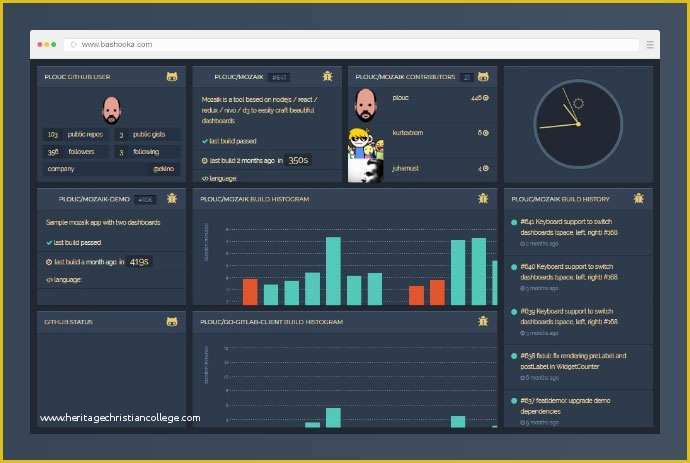Click the first red bar in mozaik histogram
This screenshot has width=690, height=463.
point(250,292)
